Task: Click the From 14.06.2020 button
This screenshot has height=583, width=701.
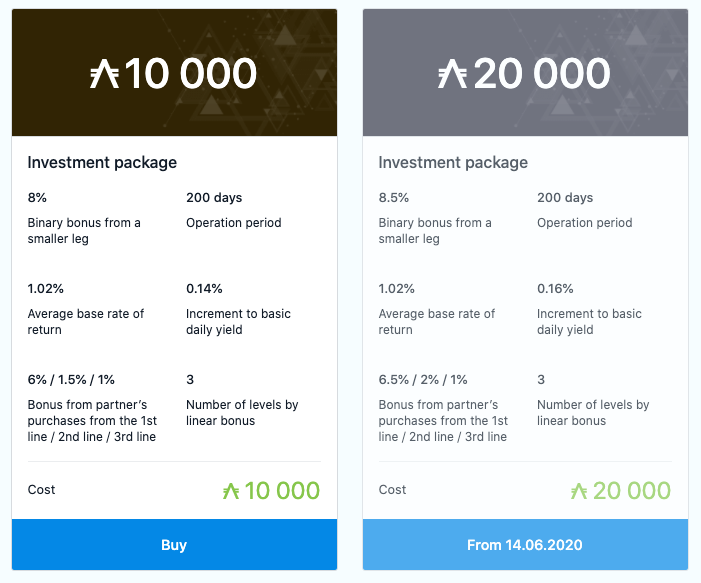Action: [525, 545]
